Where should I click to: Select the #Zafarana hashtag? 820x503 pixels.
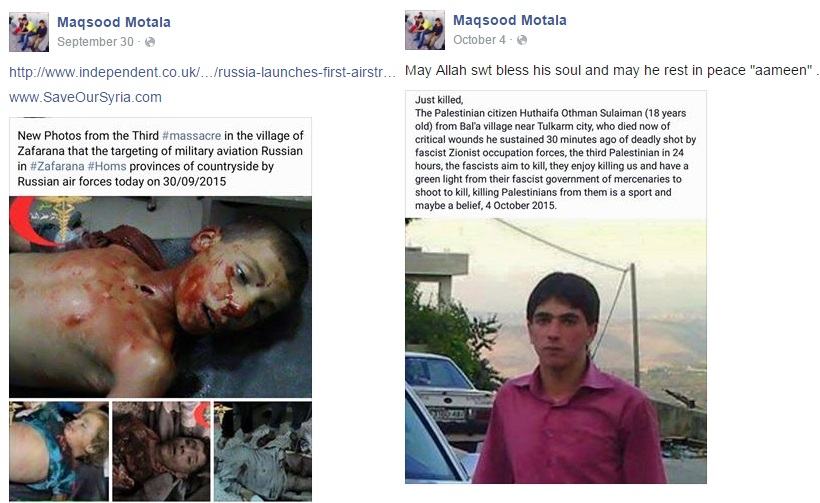tap(57, 166)
